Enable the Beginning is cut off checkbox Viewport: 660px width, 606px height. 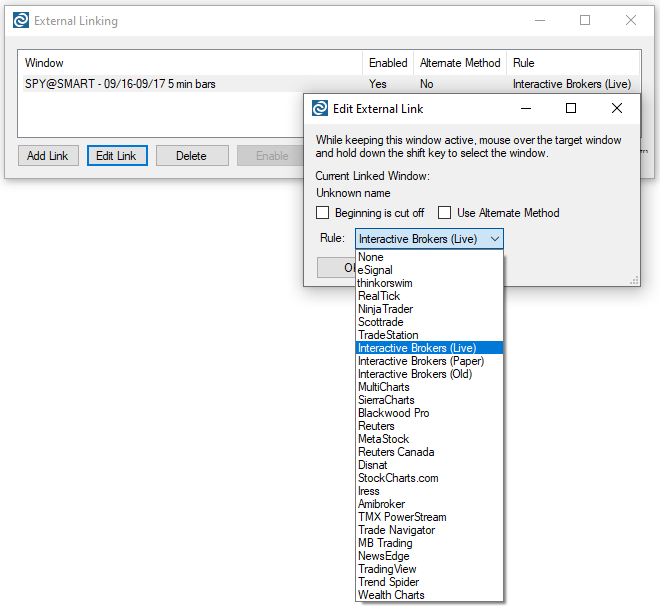pos(323,213)
